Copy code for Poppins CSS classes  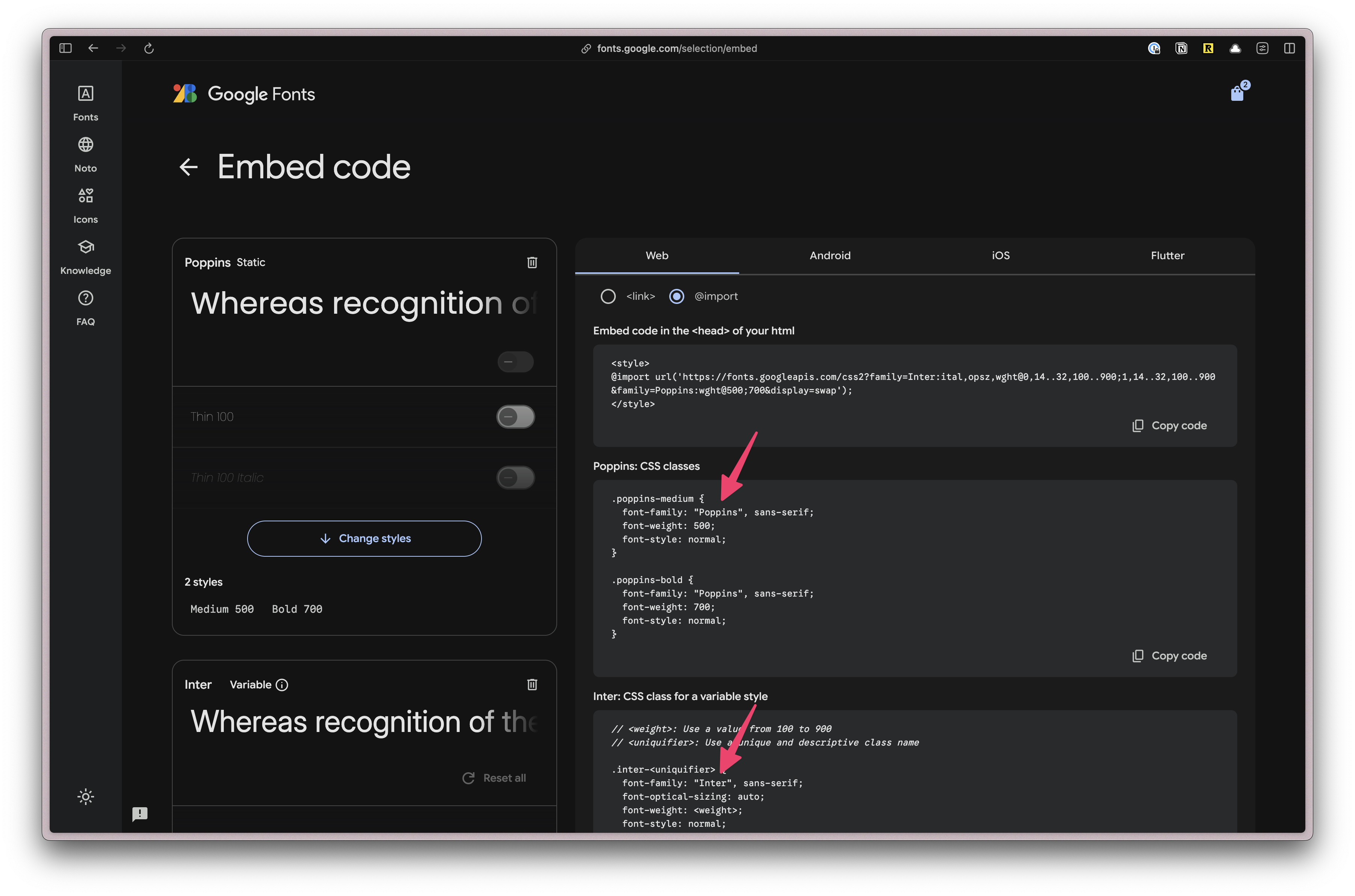click(x=1169, y=655)
